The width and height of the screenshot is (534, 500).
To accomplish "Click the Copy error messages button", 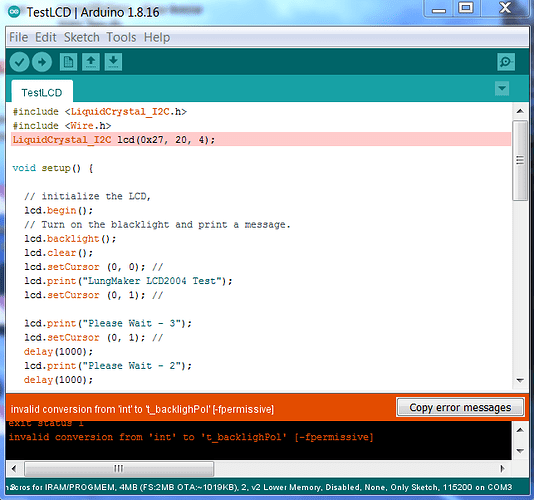I will pos(460,407).
